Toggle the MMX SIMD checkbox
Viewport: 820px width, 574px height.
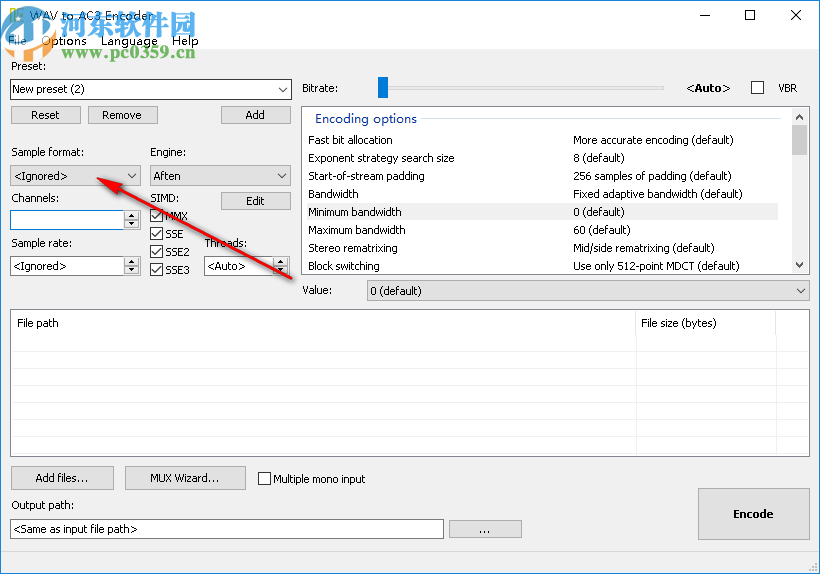(x=156, y=215)
